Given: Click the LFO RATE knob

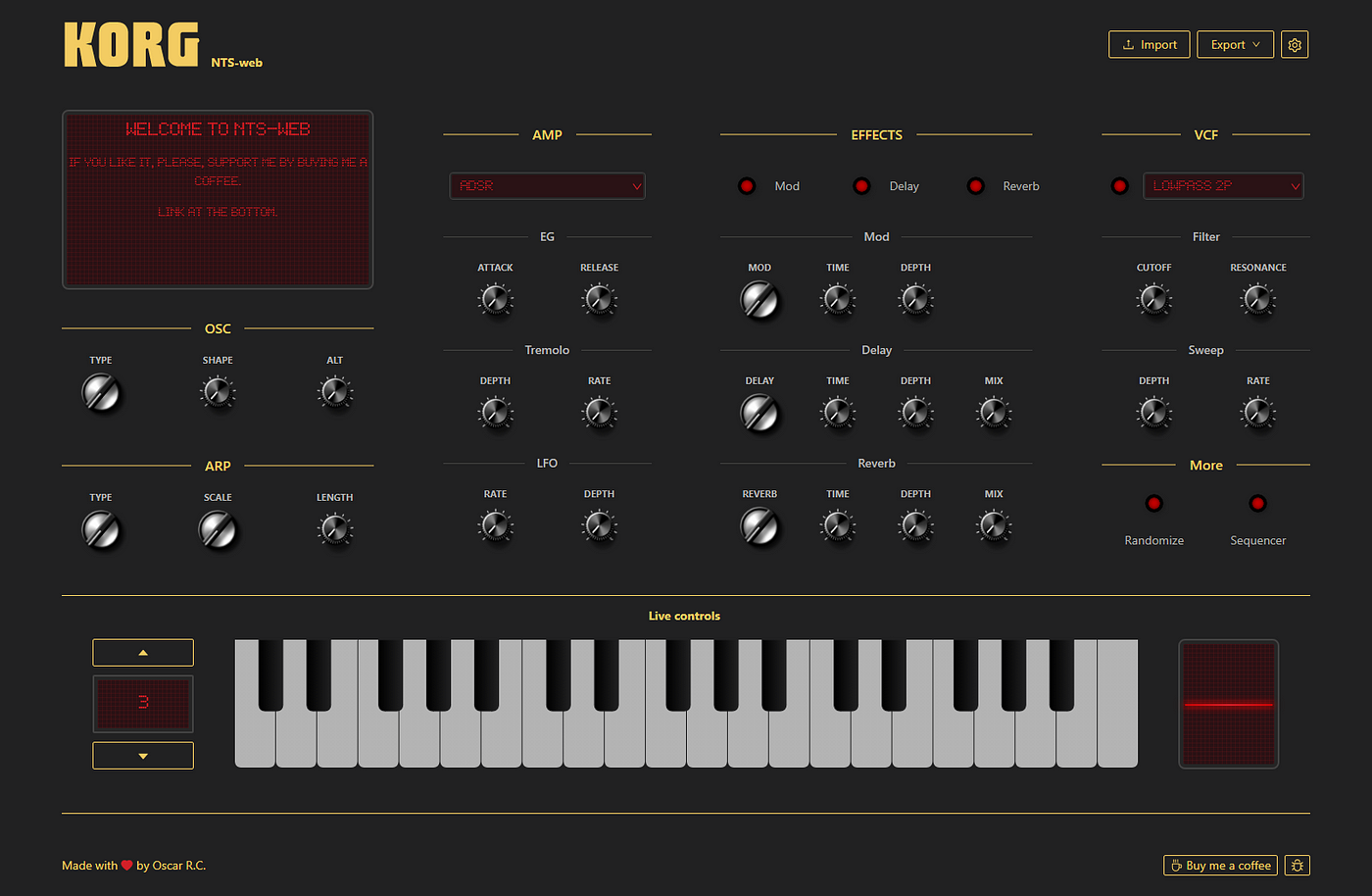Looking at the screenshot, I should pos(496,526).
